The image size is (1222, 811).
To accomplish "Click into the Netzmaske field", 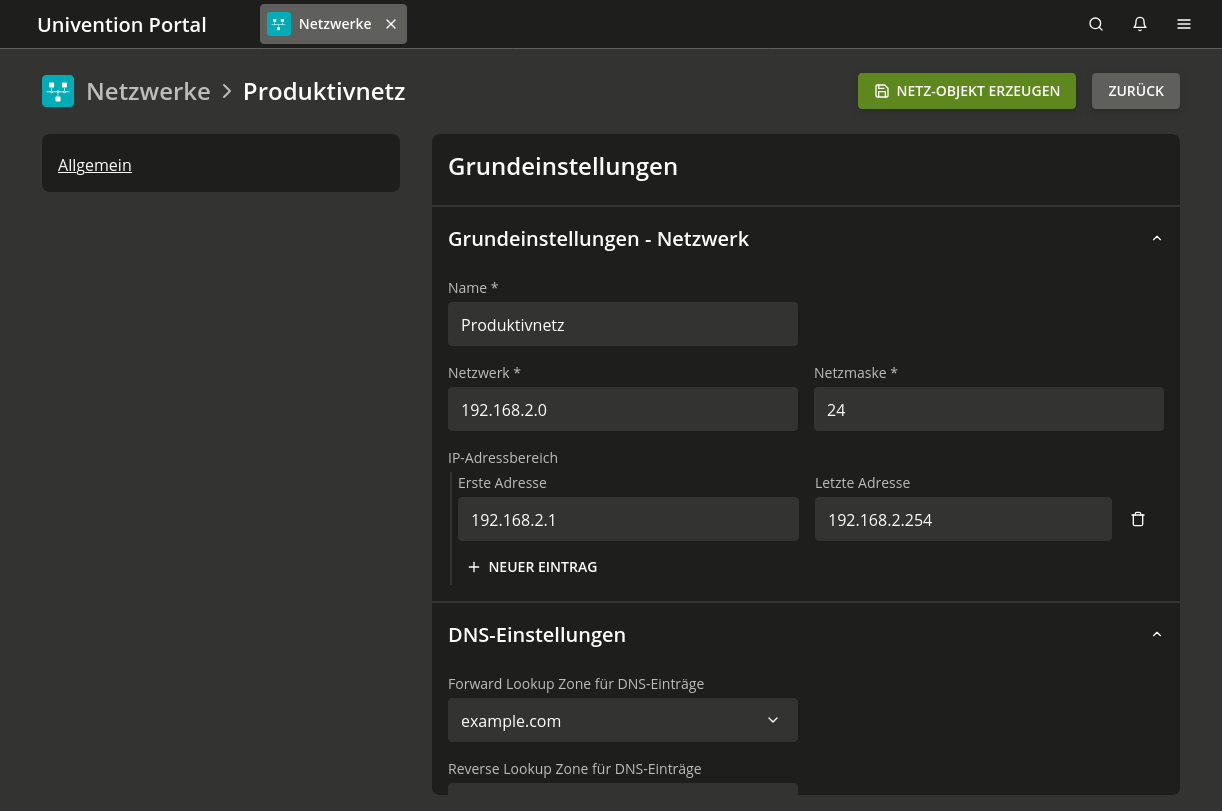I will pos(988,409).
